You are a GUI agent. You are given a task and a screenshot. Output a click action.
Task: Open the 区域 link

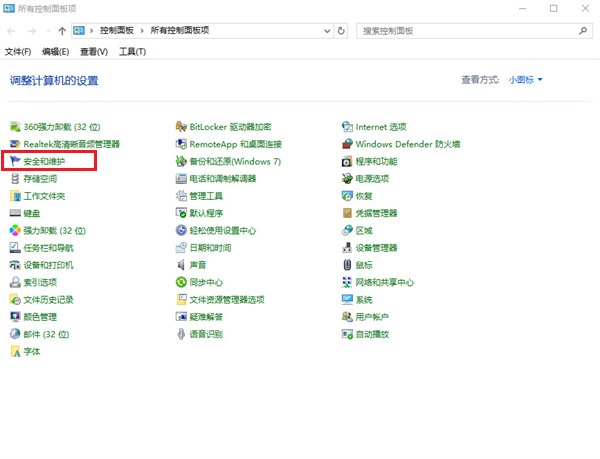pyautogui.click(x=364, y=231)
